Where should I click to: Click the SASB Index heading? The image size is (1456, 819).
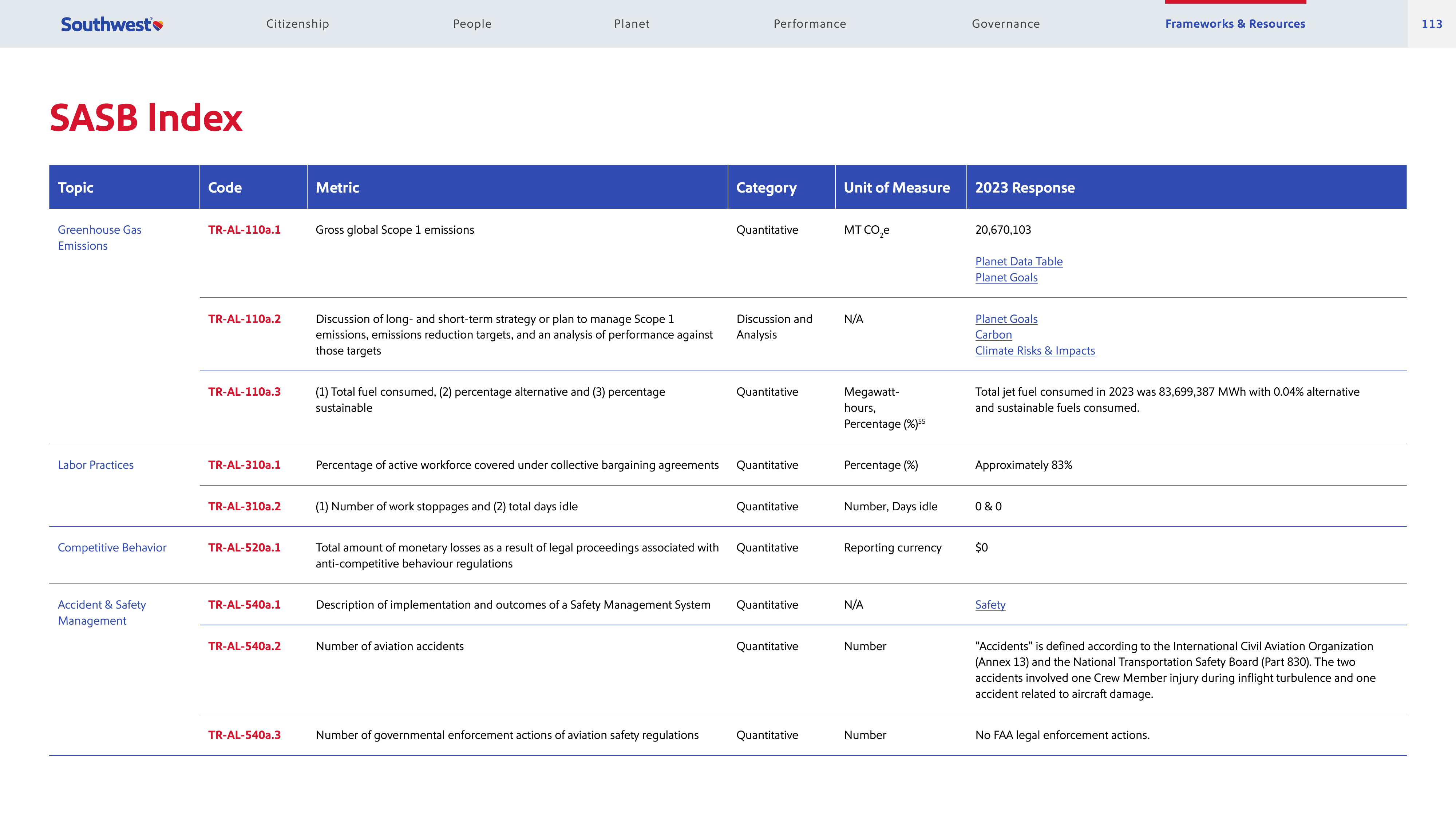coord(146,118)
